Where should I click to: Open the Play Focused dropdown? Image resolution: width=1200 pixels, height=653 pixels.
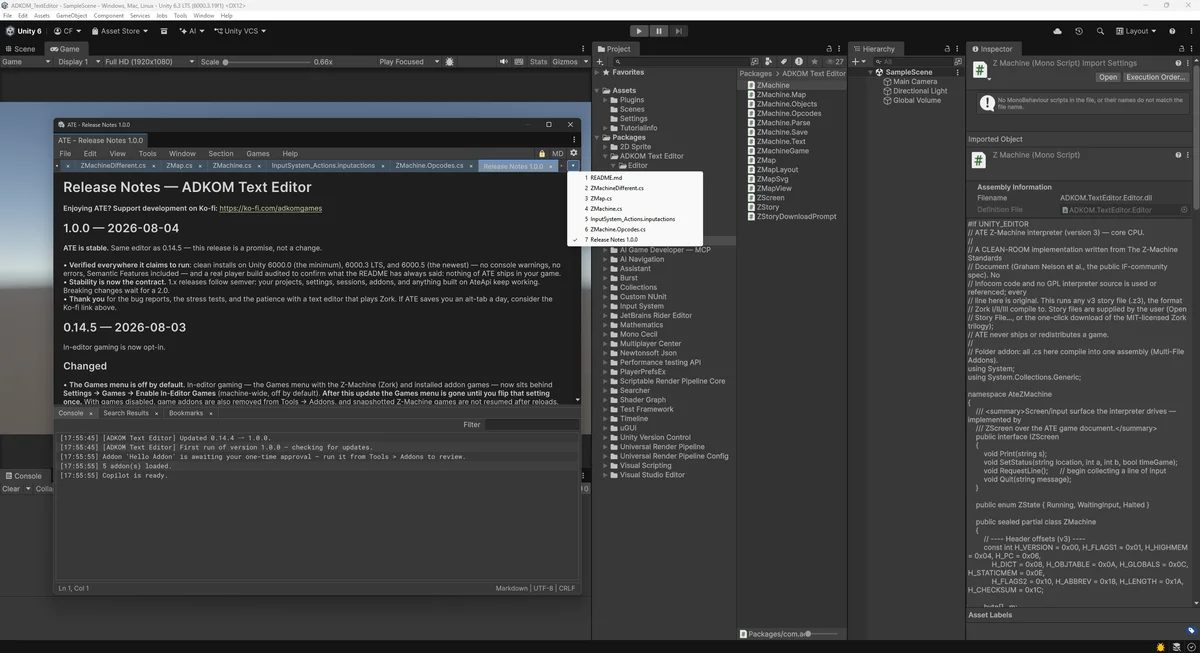tap(407, 62)
